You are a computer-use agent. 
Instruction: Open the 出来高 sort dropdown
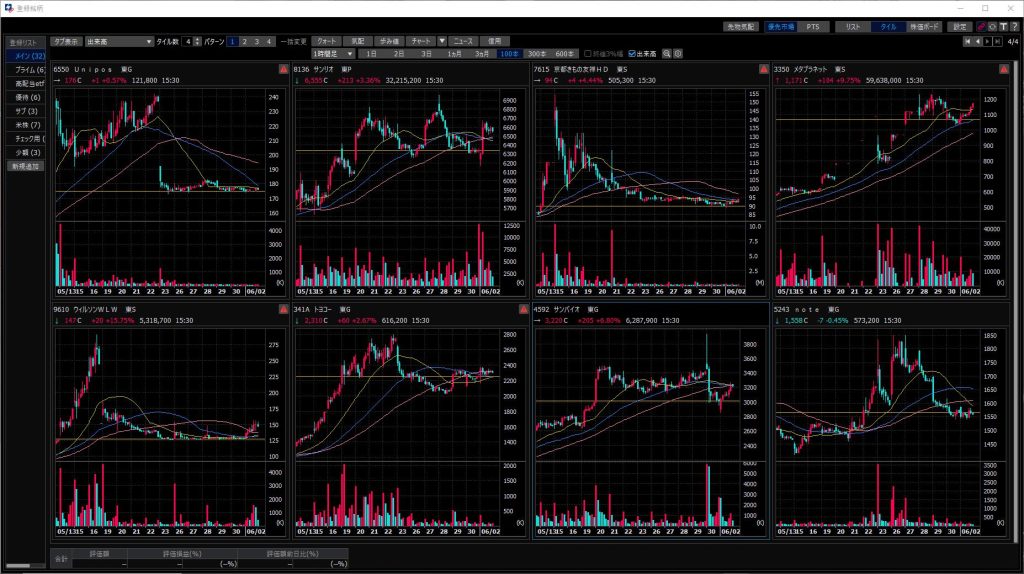[x=149, y=42]
